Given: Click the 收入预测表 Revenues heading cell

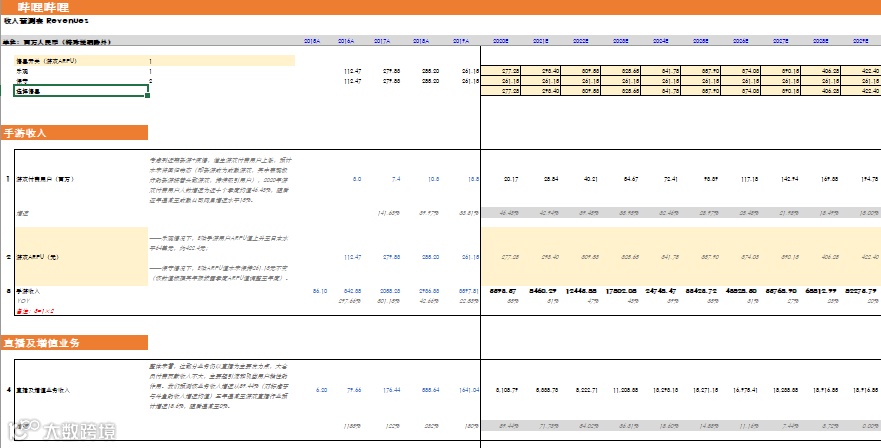Looking at the screenshot, I should tap(46, 21).
